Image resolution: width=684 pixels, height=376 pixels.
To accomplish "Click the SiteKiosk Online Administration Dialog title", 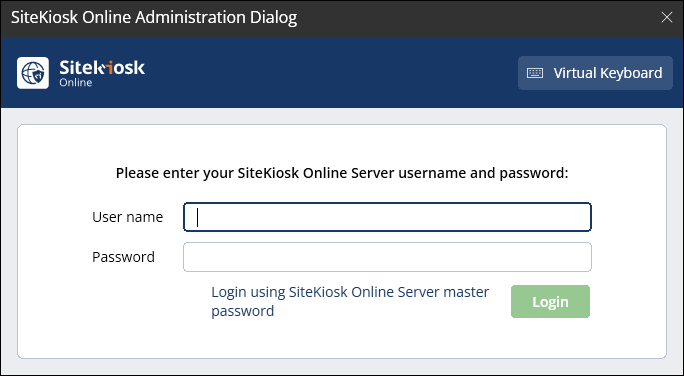I will [154, 17].
